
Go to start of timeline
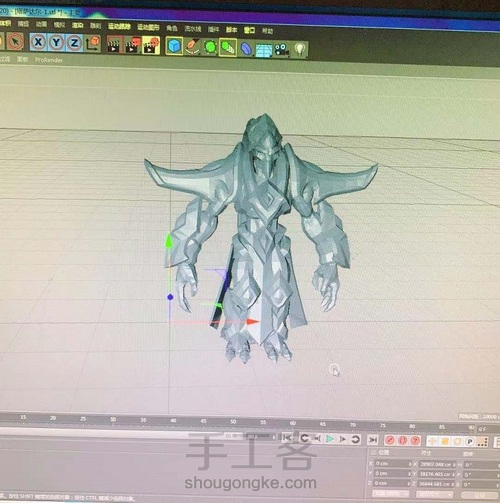coord(287,438)
